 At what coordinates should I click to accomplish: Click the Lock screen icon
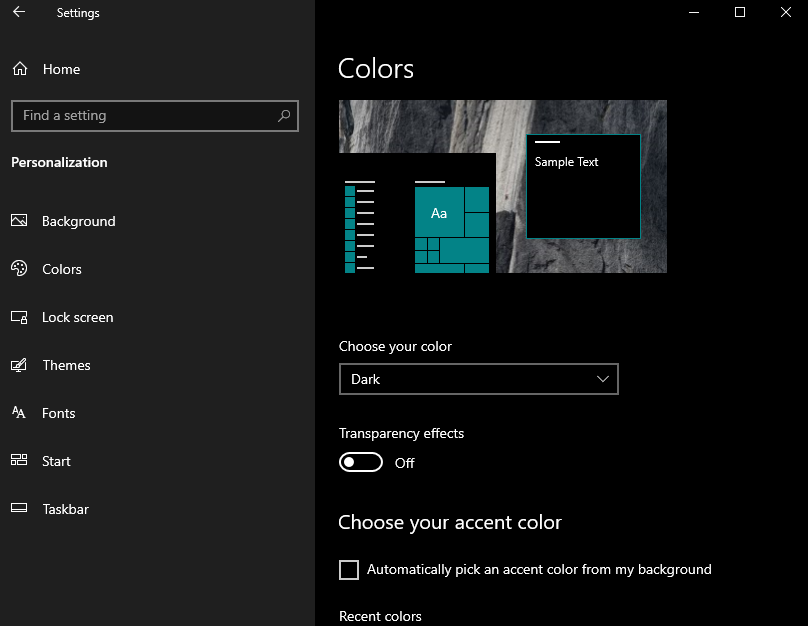(x=19, y=317)
